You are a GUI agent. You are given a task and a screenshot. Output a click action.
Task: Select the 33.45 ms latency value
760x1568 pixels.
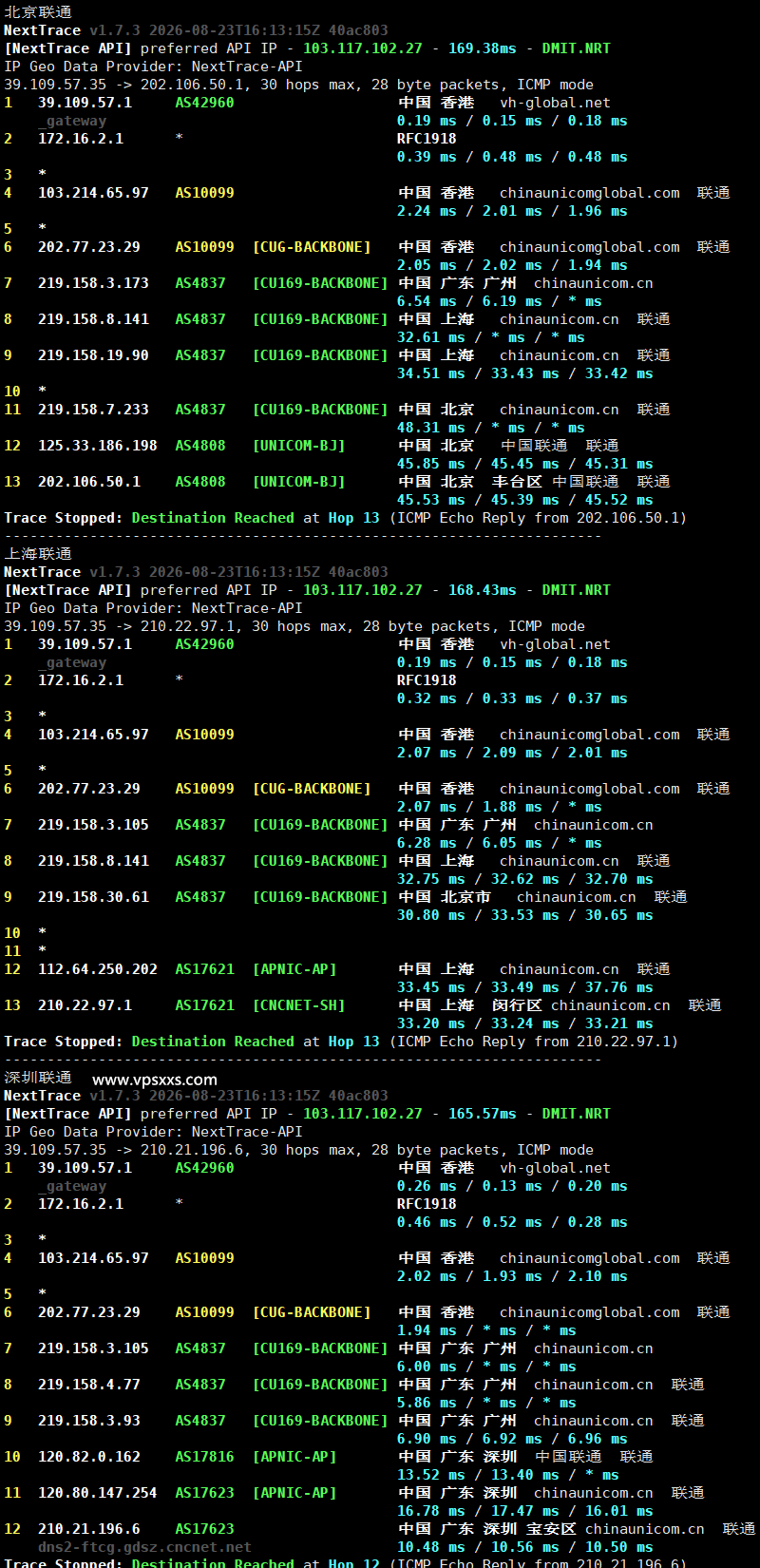[x=431, y=987]
